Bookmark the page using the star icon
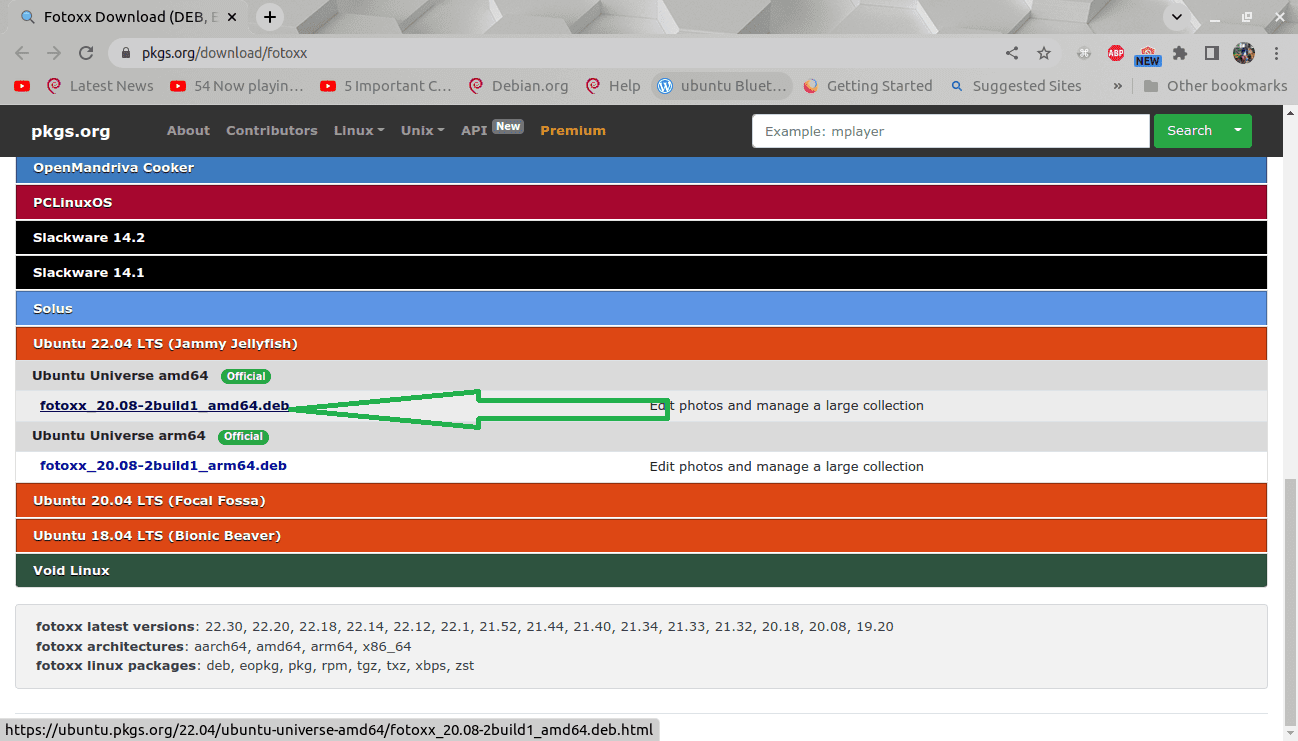This screenshot has width=1298, height=741. [1043, 53]
